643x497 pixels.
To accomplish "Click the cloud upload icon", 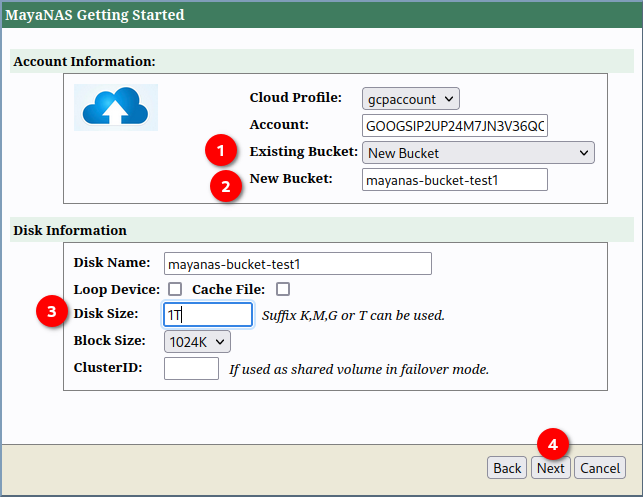I will [x=116, y=106].
